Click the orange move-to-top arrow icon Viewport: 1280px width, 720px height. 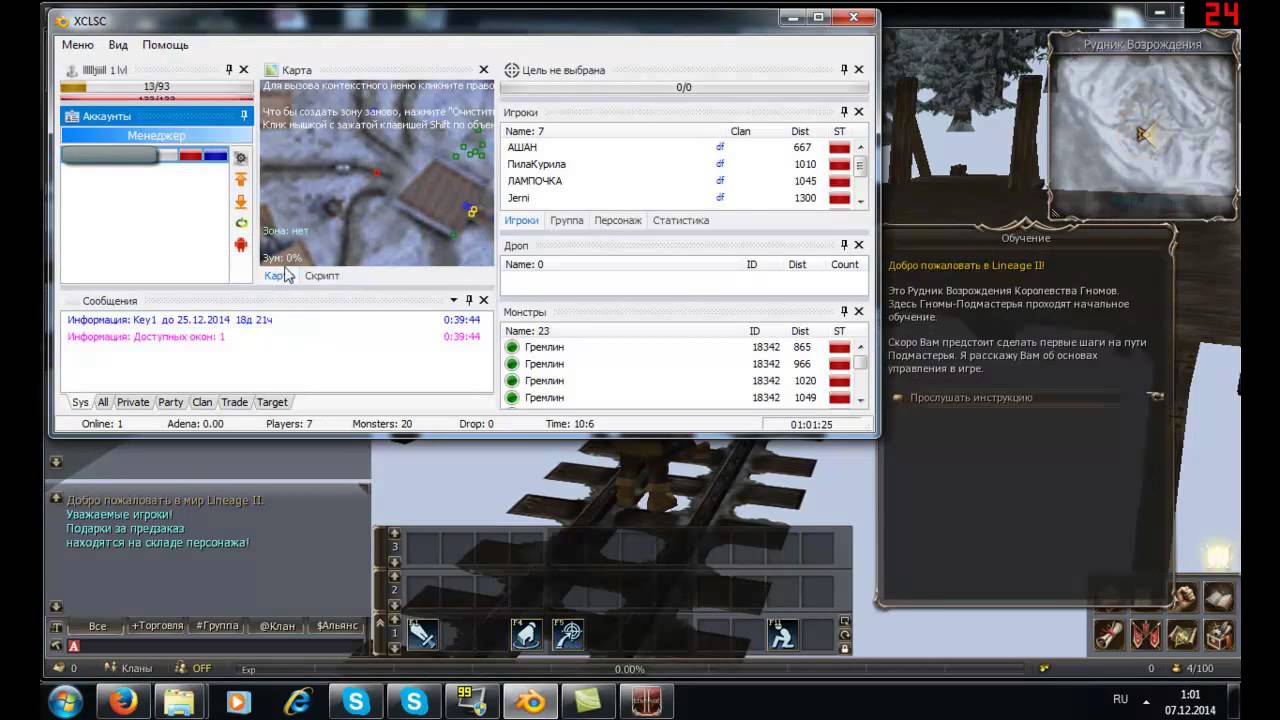coord(240,179)
